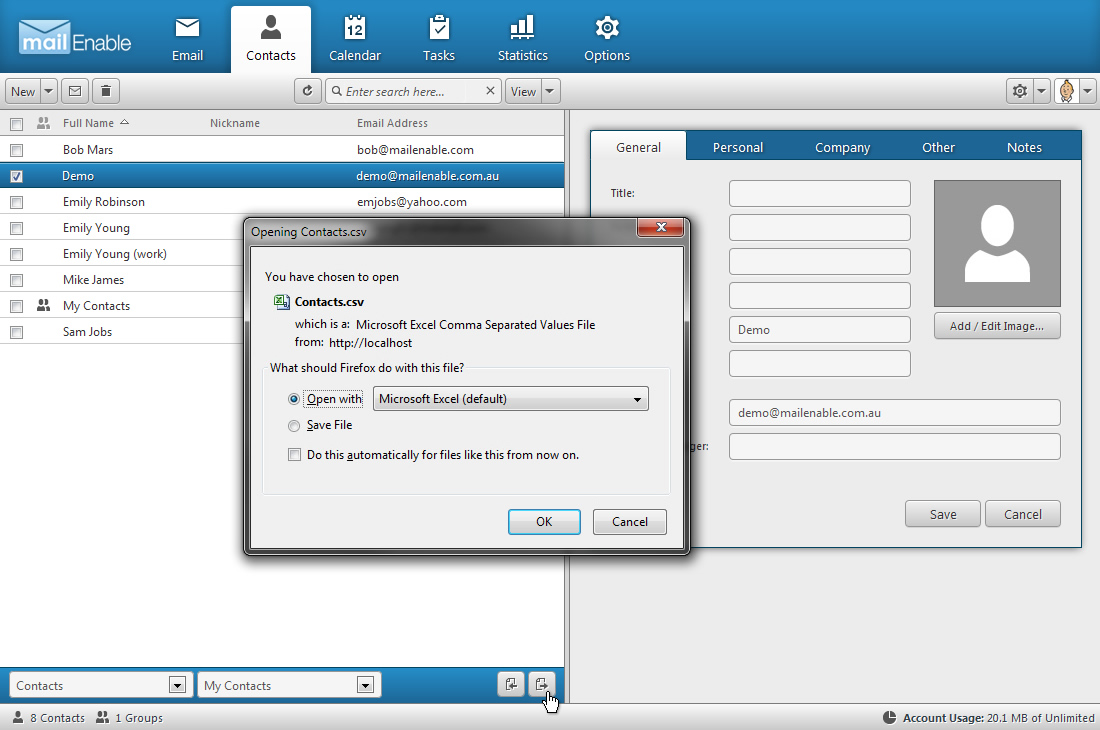Select the Save File radio option
1100x730 pixels.
[294, 426]
